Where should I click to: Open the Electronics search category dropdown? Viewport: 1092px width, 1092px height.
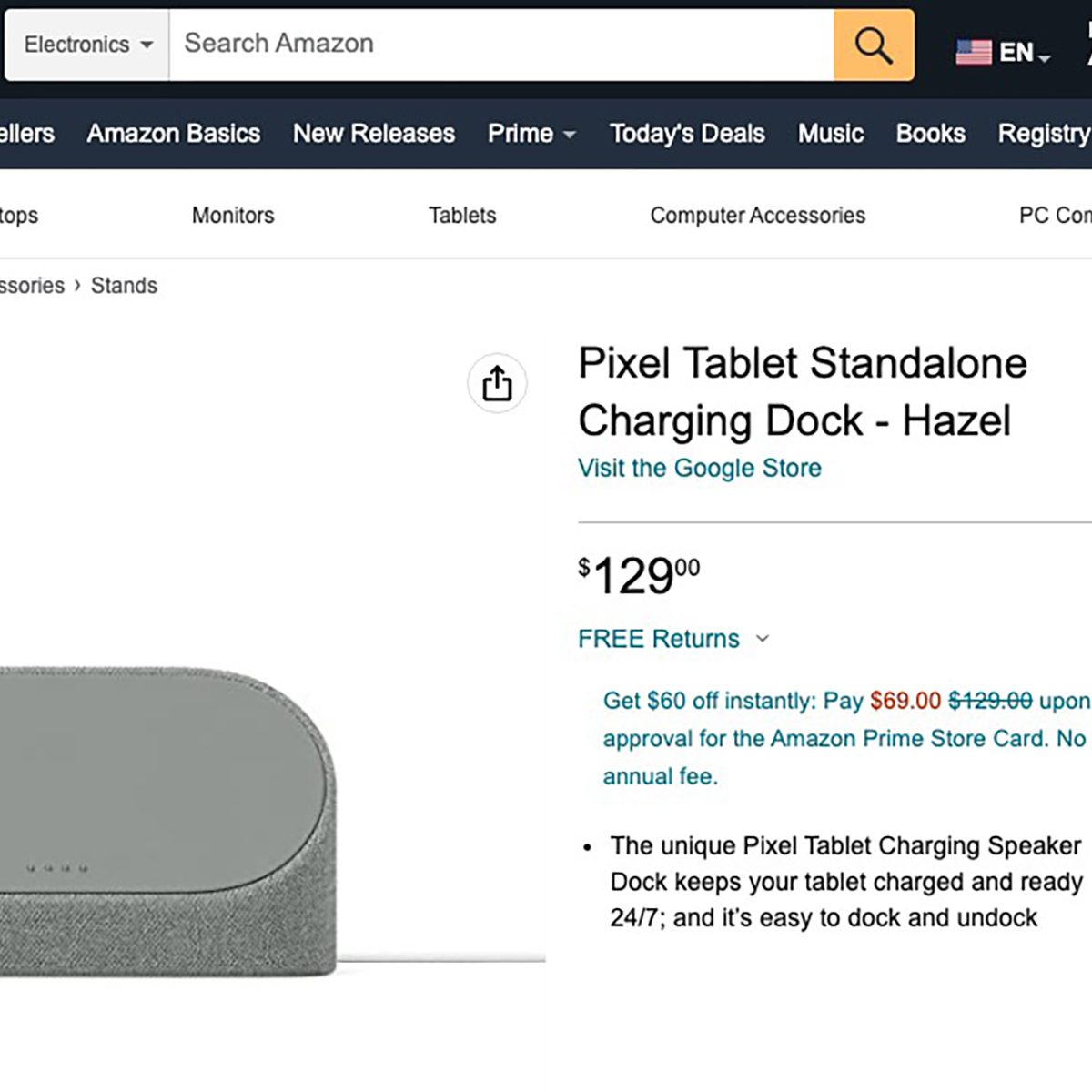point(87,45)
